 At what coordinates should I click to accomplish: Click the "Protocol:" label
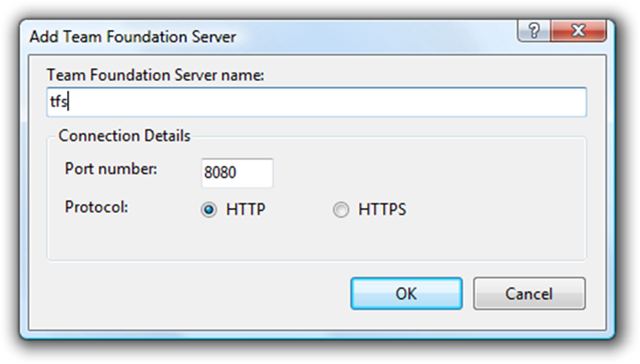(x=96, y=207)
